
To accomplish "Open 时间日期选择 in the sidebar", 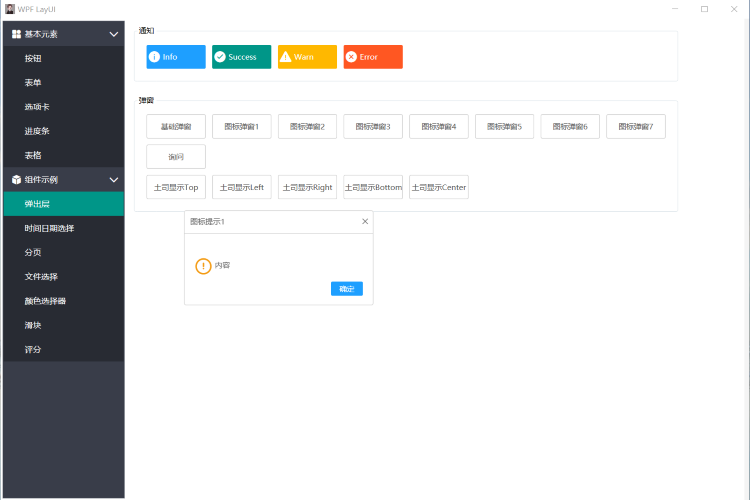I will 64,228.
